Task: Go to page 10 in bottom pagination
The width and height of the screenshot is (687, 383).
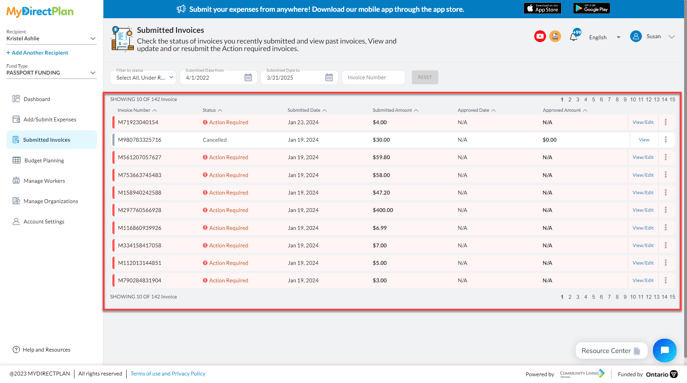Action: tap(633, 297)
